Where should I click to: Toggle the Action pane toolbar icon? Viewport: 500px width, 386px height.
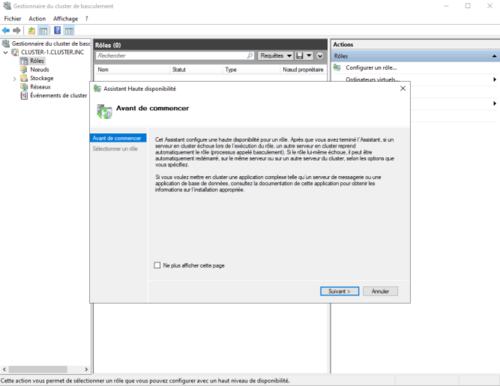pos(69,31)
